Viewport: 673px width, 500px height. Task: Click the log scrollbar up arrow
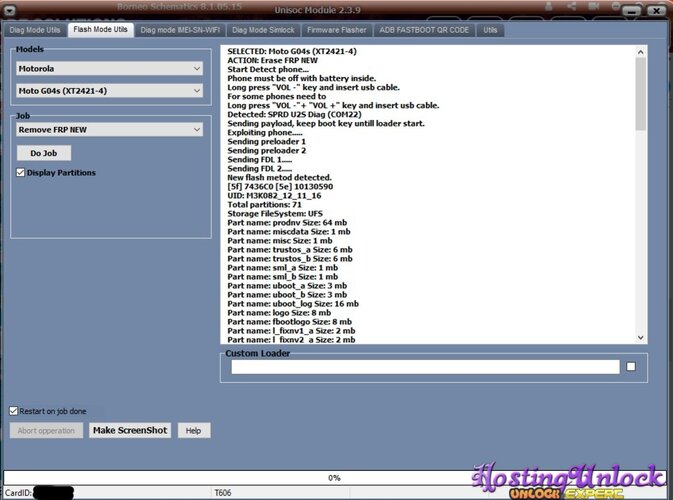(x=641, y=52)
